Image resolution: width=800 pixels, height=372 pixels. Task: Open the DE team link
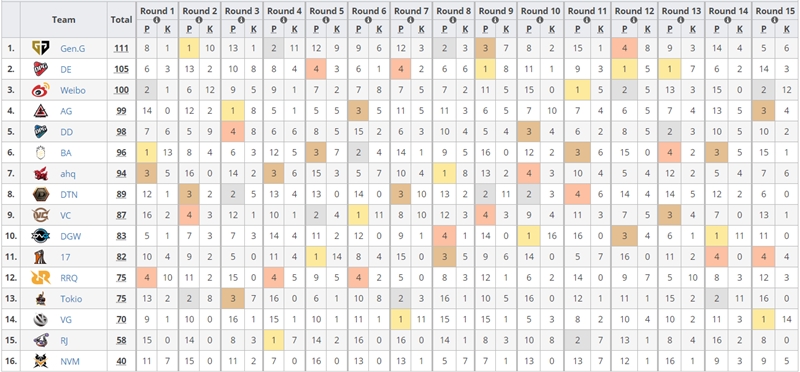pyautogui.click(x=66, y=69)
